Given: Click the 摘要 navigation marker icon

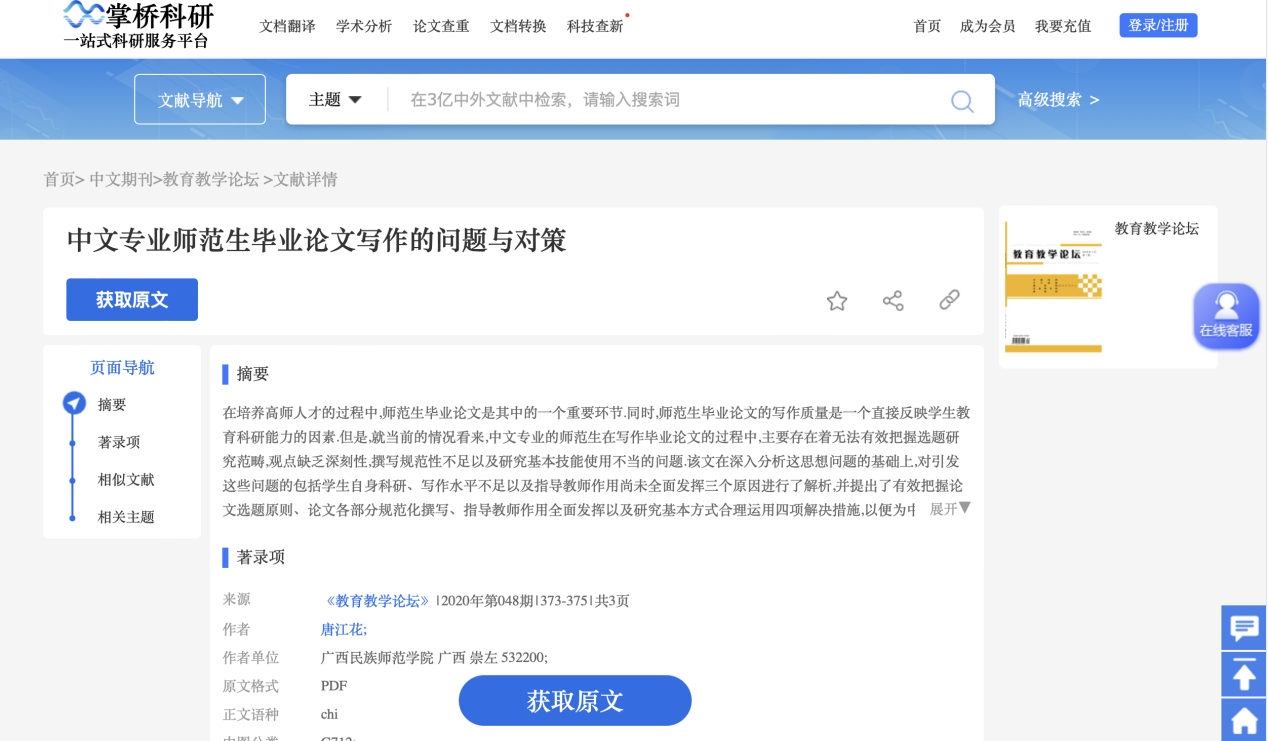Looking at the screenshot, I should (74, 403).
